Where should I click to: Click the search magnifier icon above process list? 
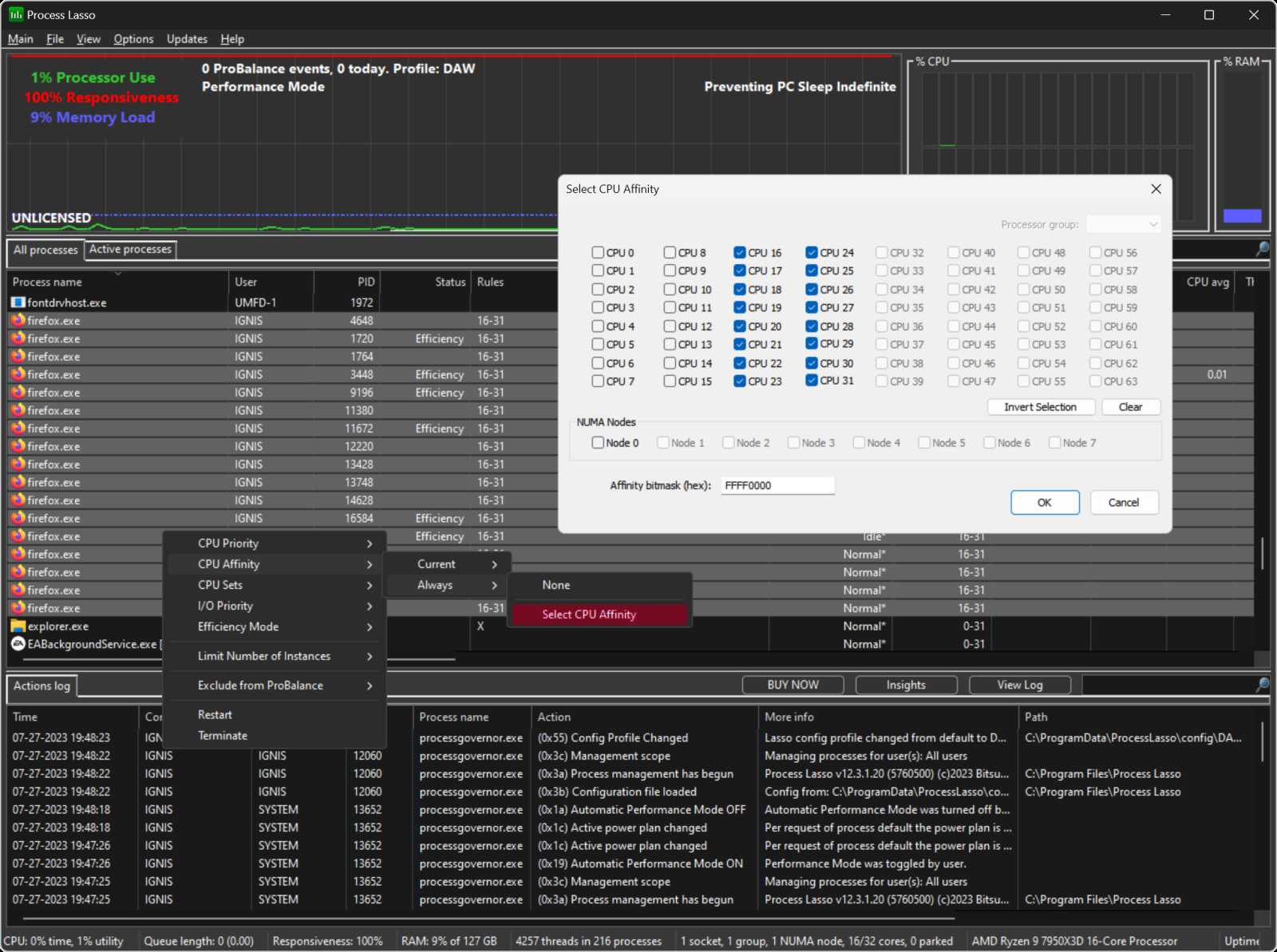click(x=1262, y=249)
